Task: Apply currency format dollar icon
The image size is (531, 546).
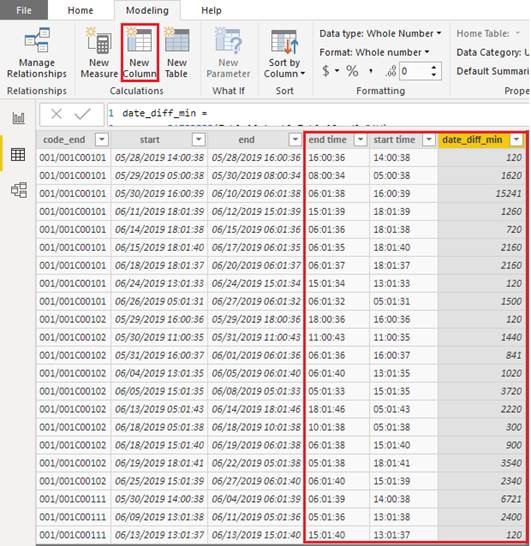Action: [326, 71]
